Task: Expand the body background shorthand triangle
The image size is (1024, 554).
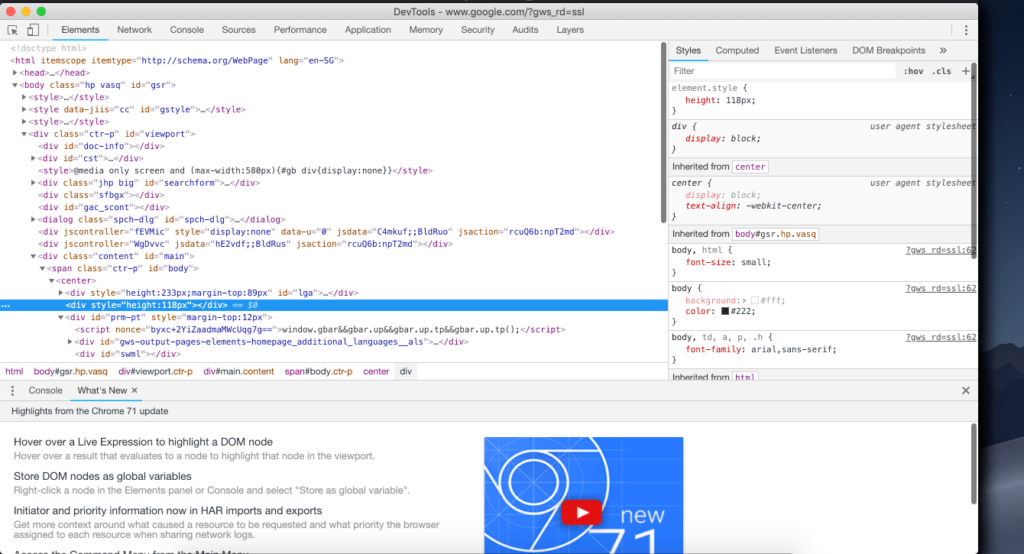Action: pos(744,301)
